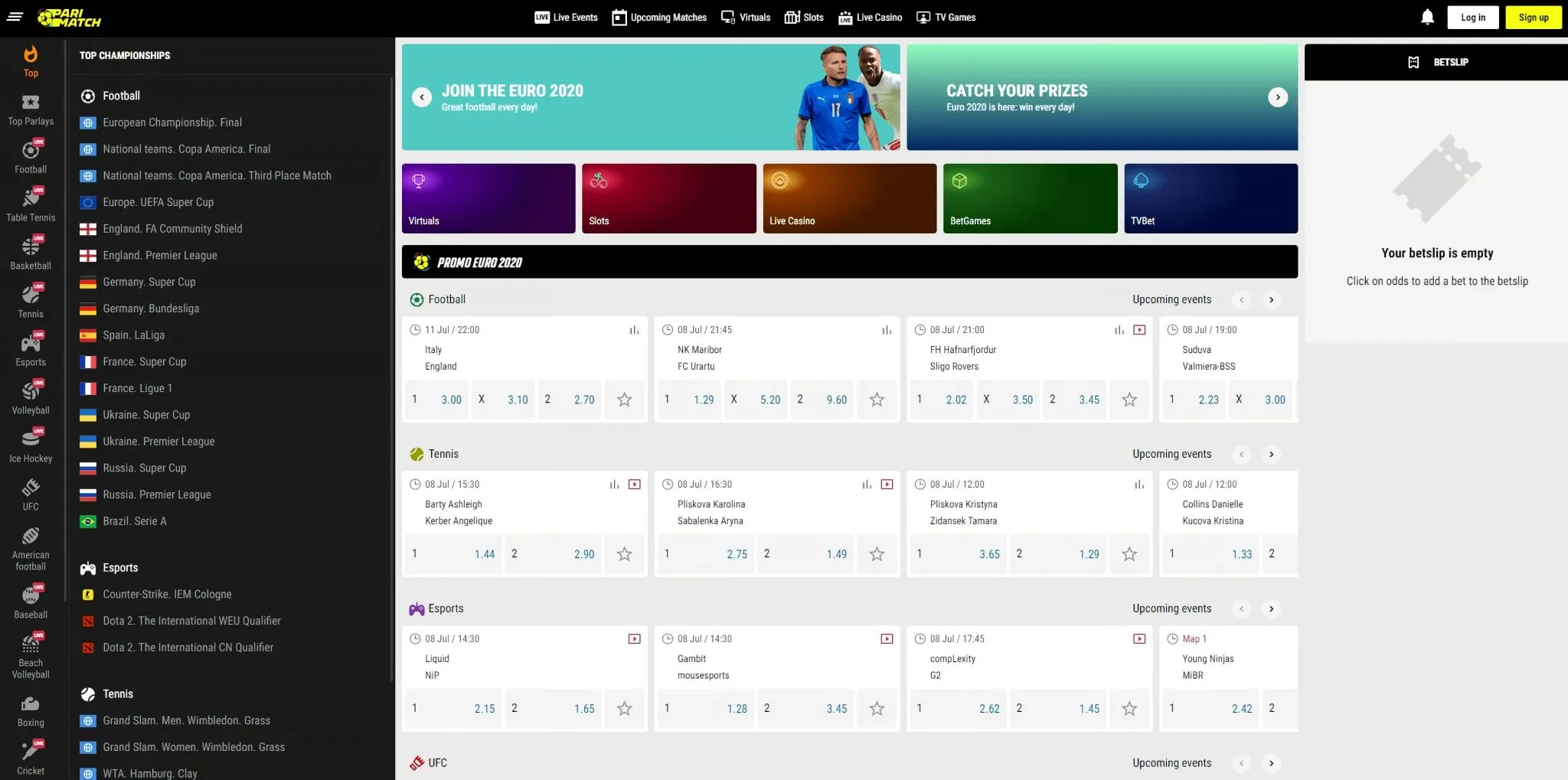Select the UFC icon in the left sidebar
Image resolution: width=1568 pixels, height=780 pixels.
(31, 493)
